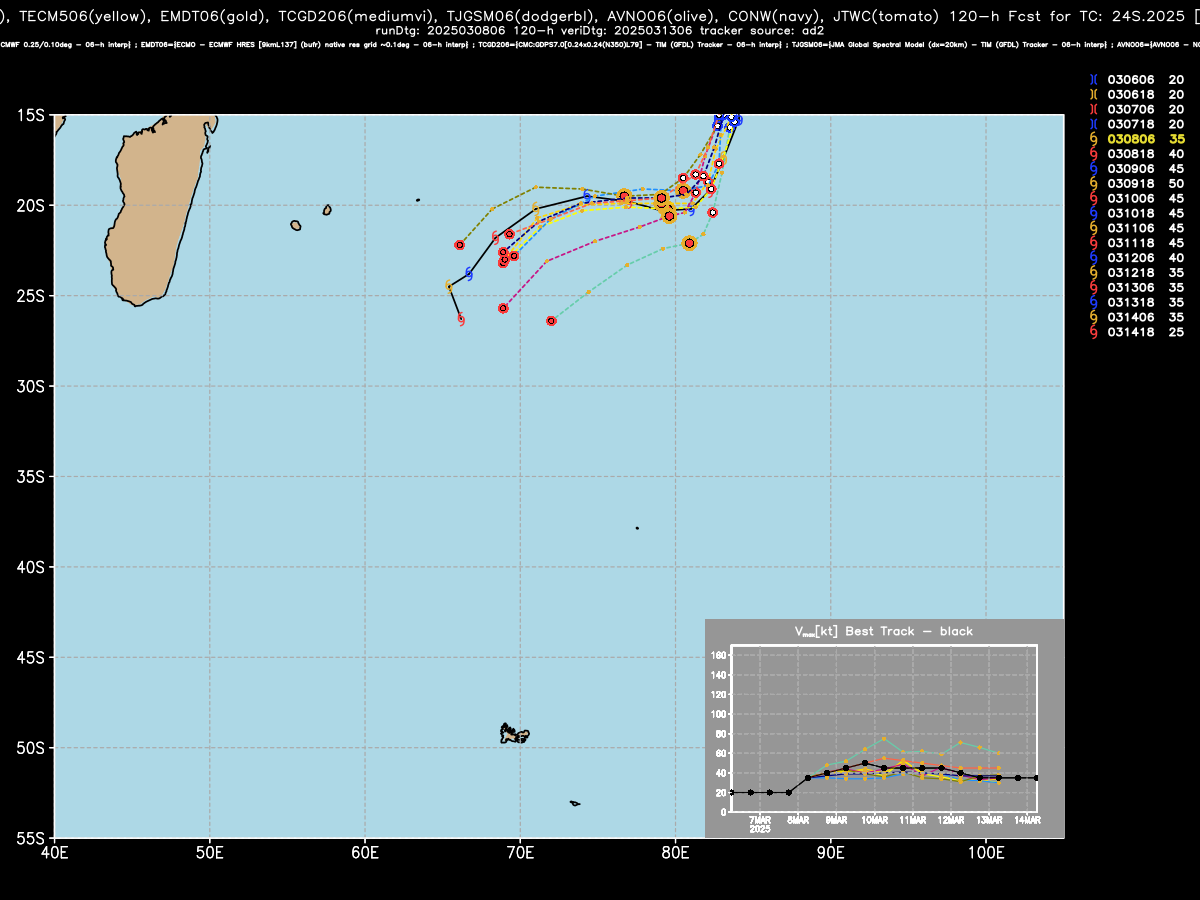Click the 031206 legend entry text

(1131, 258)
